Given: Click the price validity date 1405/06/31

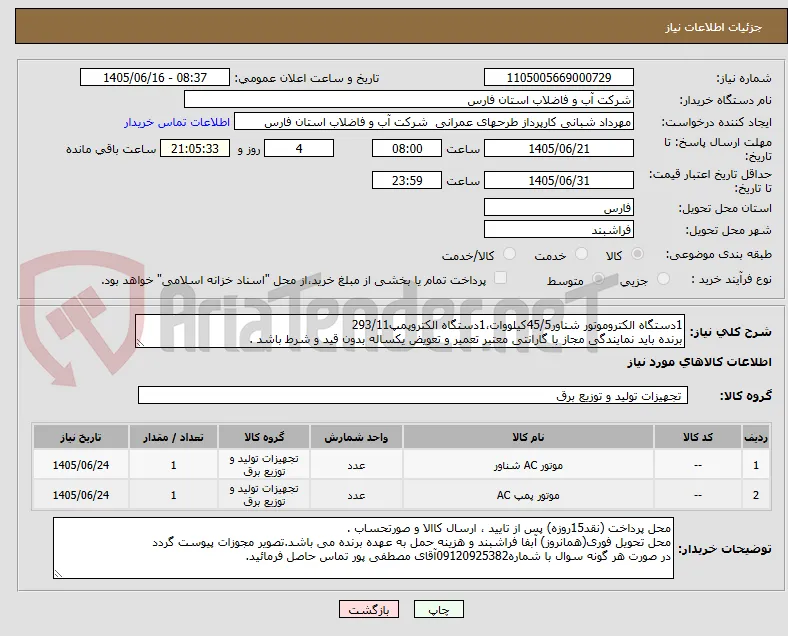Looking at the screenshot, I should pos(559,180).
